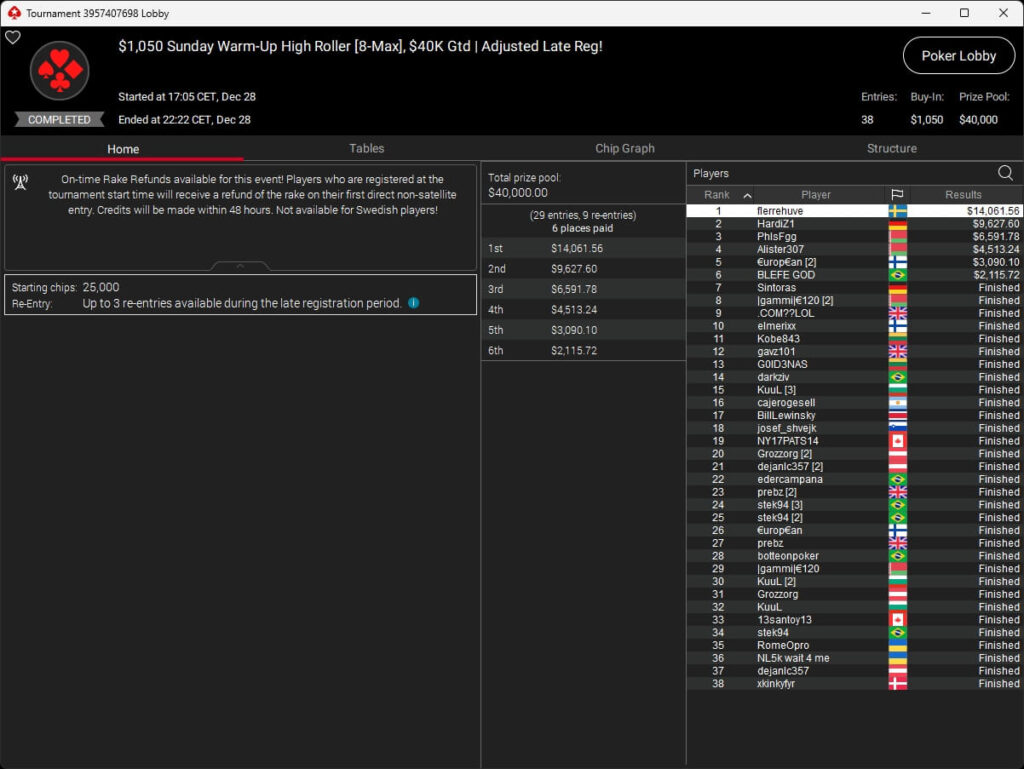Click the flag column header icon
Viewport: 1024px width, 769px height.
[897, 195]
